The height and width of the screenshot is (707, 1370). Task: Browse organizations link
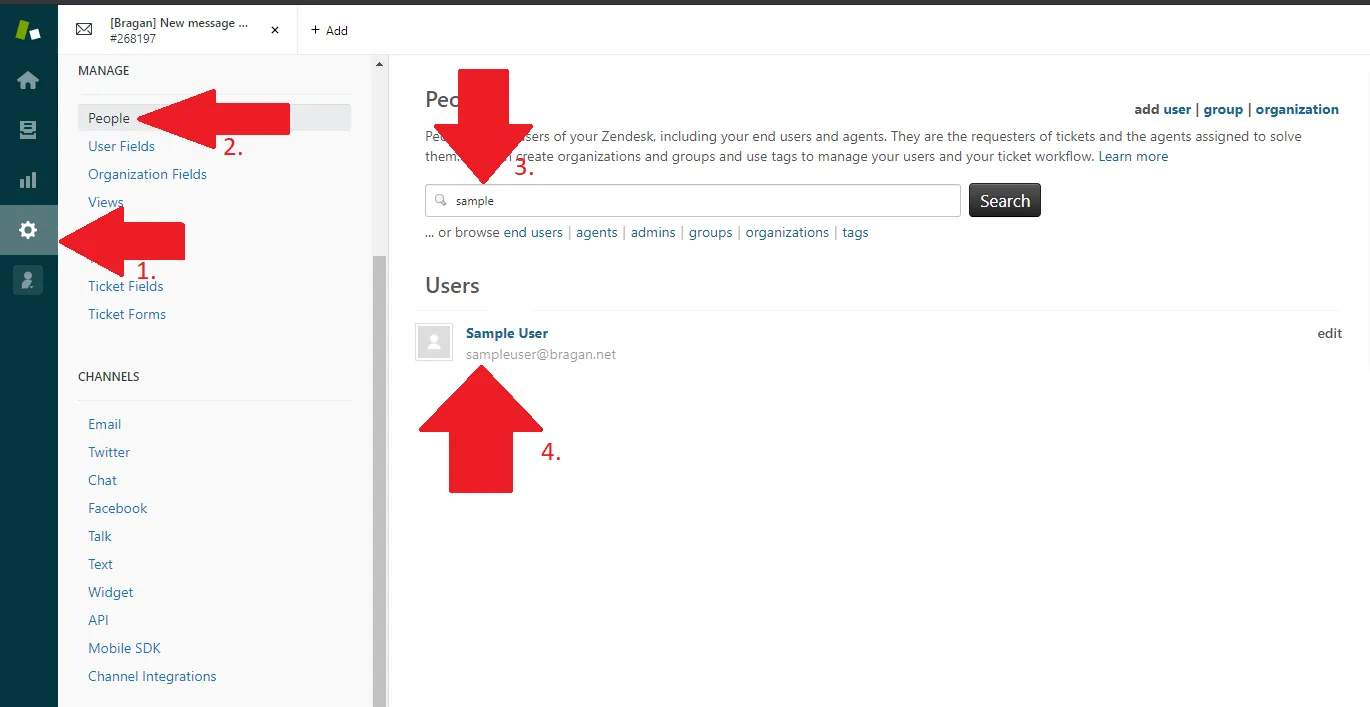pyautogui.click(x=787, y=232)
